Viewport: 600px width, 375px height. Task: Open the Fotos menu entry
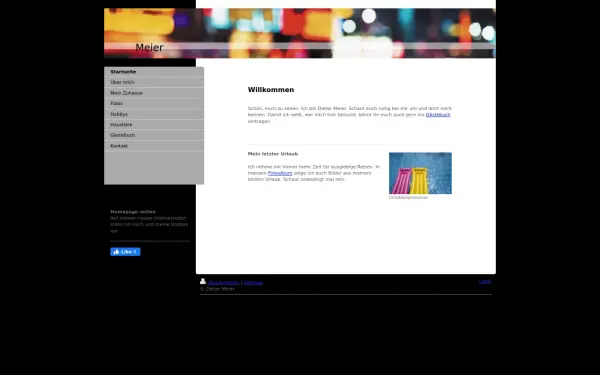click(x=154, y=104)
